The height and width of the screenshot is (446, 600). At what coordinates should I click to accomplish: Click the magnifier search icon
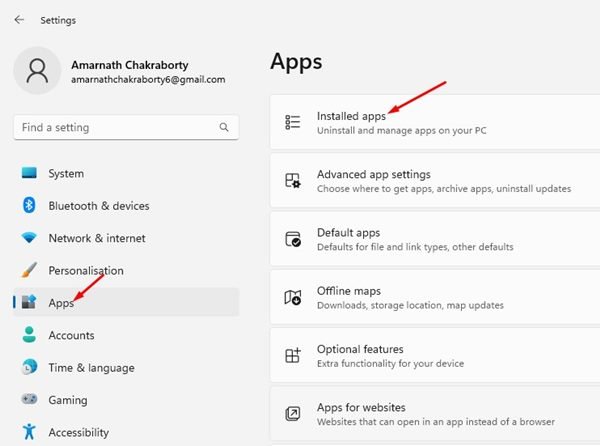click(224, 127)
